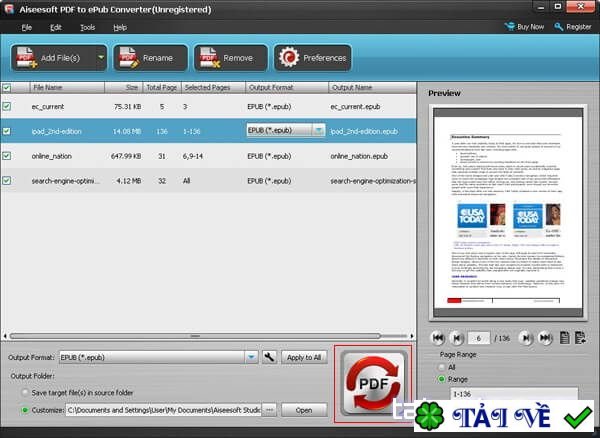Click the Selected Pages column header
Screen dimensions: 600x438
pos(213,88)
